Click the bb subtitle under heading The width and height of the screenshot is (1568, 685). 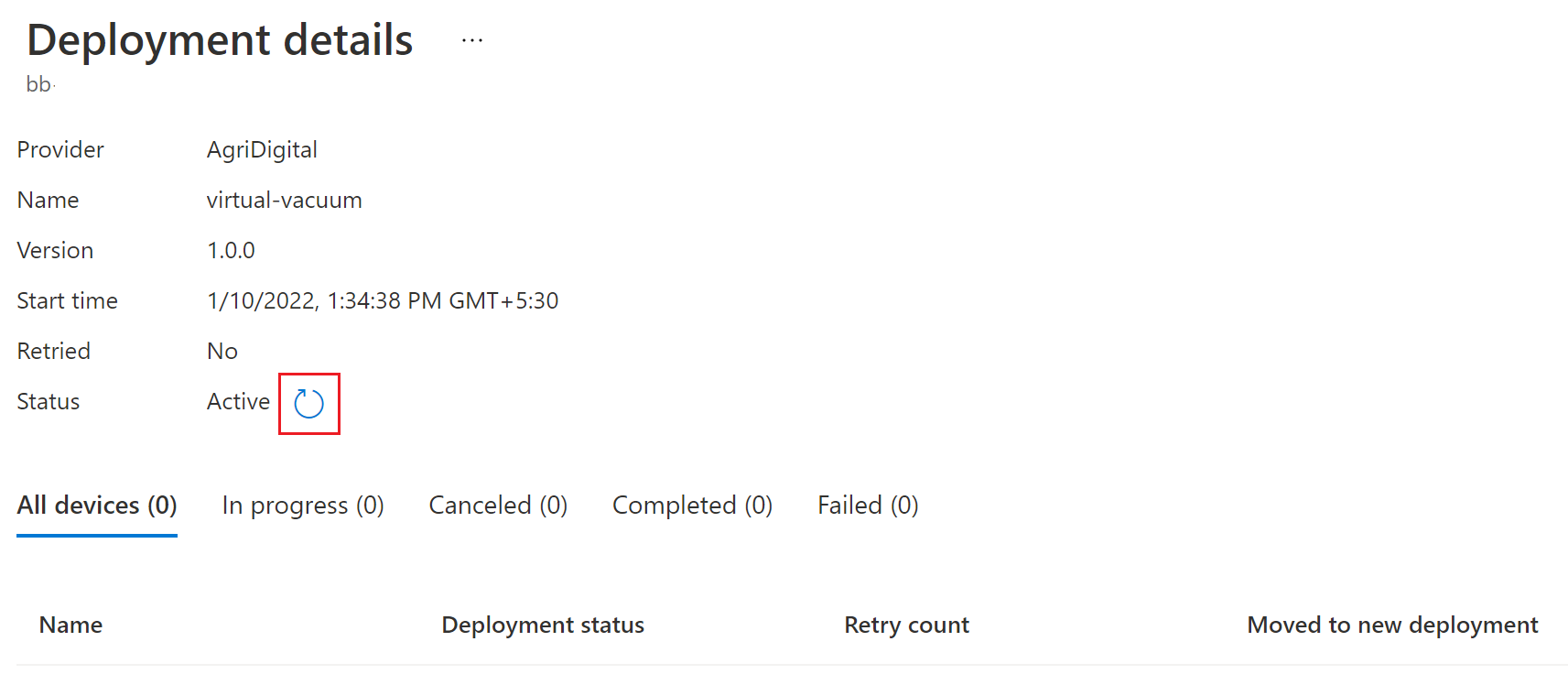point(38,84)
